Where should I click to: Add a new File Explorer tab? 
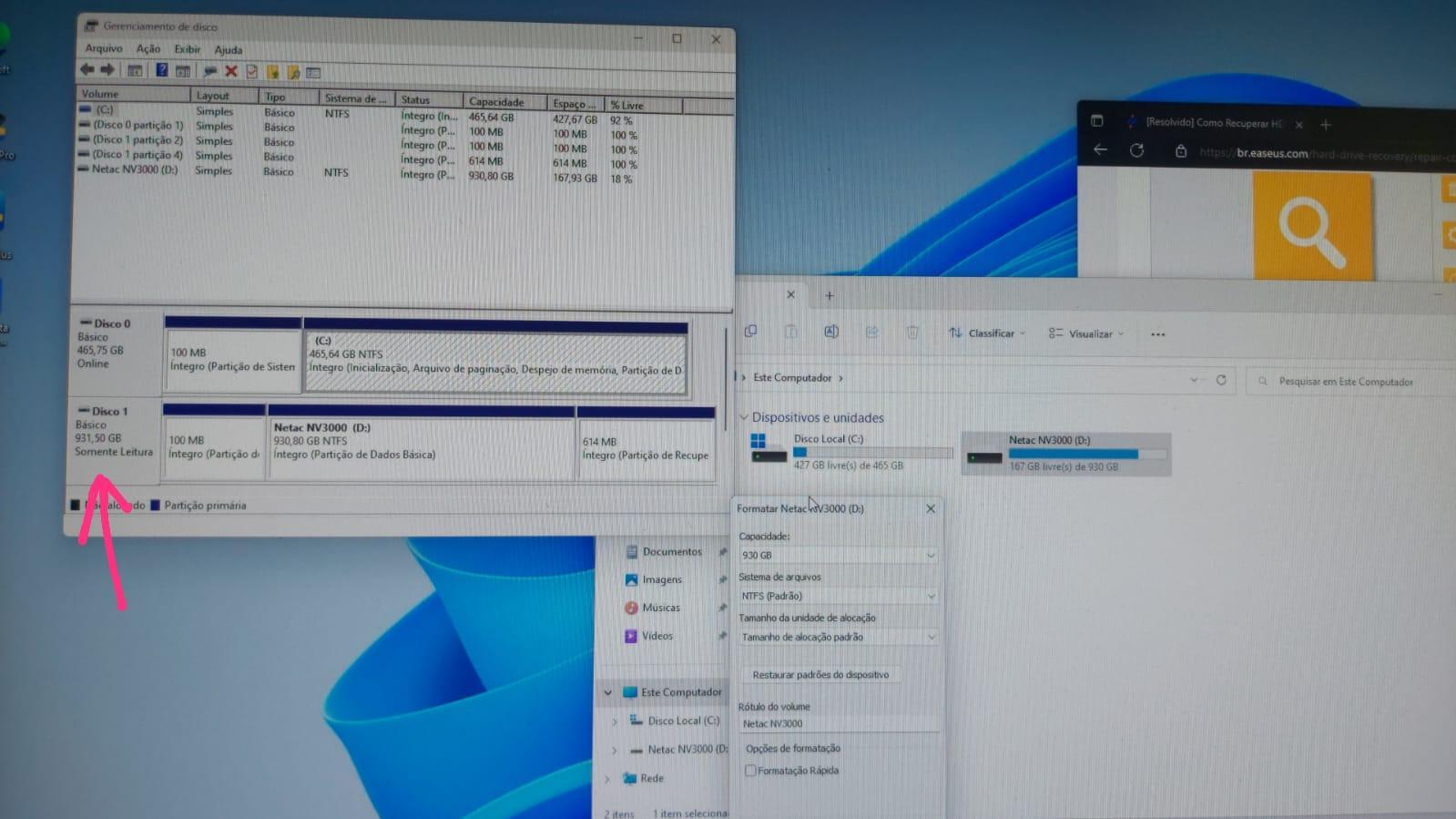coord(829,295)
